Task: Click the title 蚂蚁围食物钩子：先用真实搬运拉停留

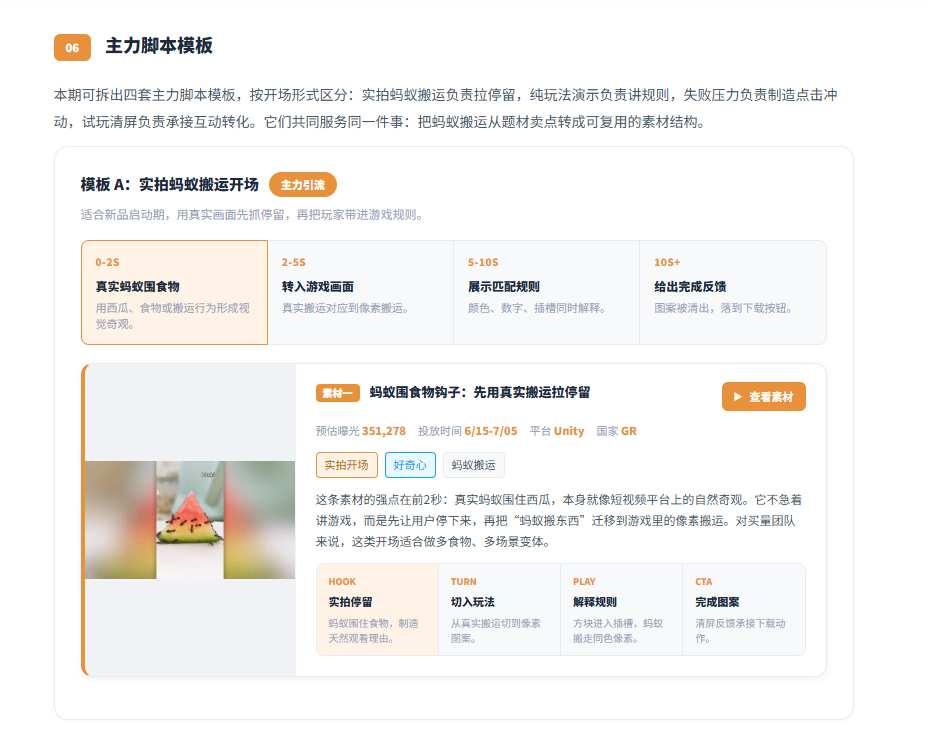Action: pos(480,393)
